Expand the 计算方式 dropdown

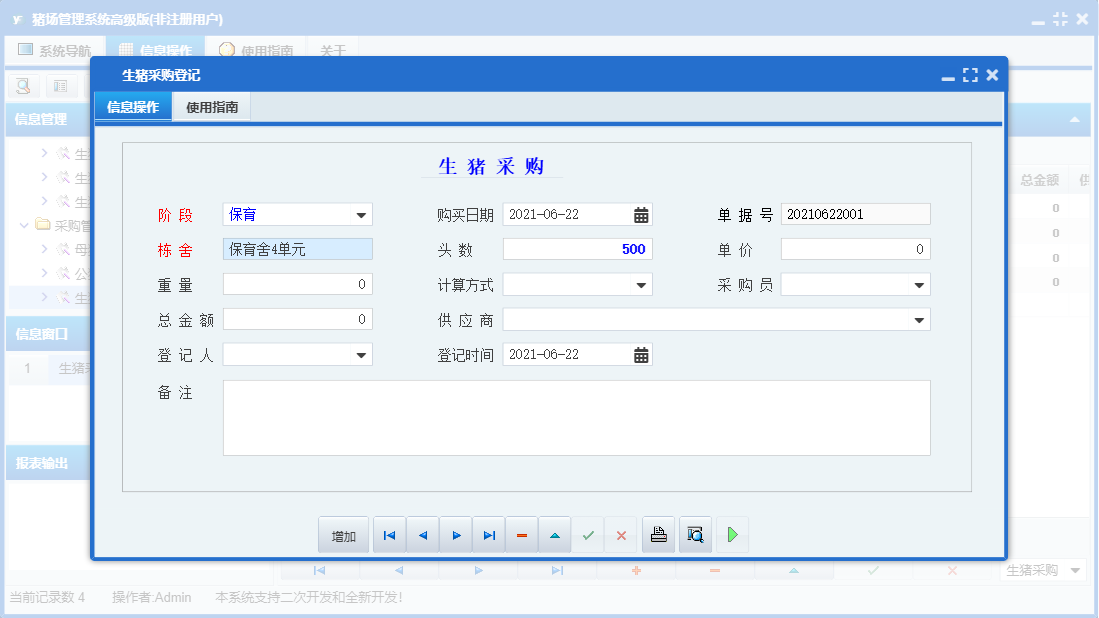click(641, 285)
